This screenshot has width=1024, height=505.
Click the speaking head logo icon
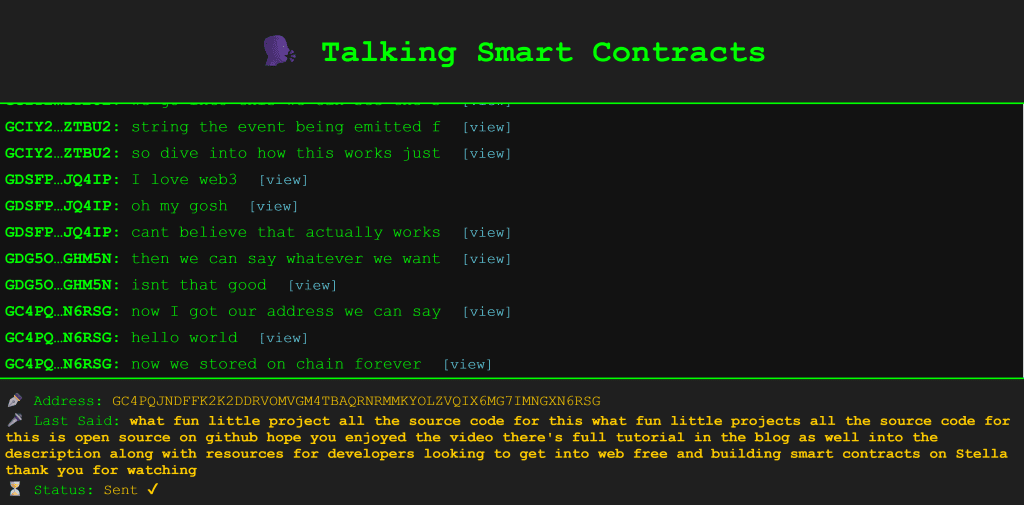click(x=280, y=52)
